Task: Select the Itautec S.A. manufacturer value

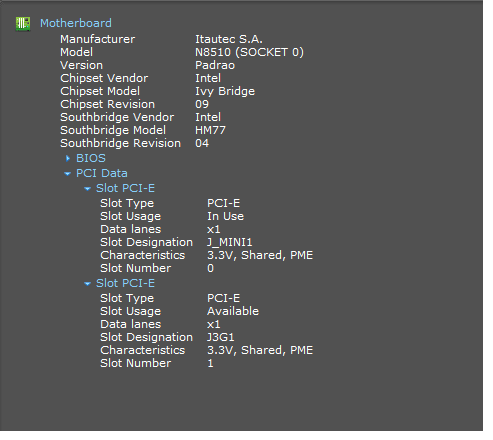Action: (229, 39)
